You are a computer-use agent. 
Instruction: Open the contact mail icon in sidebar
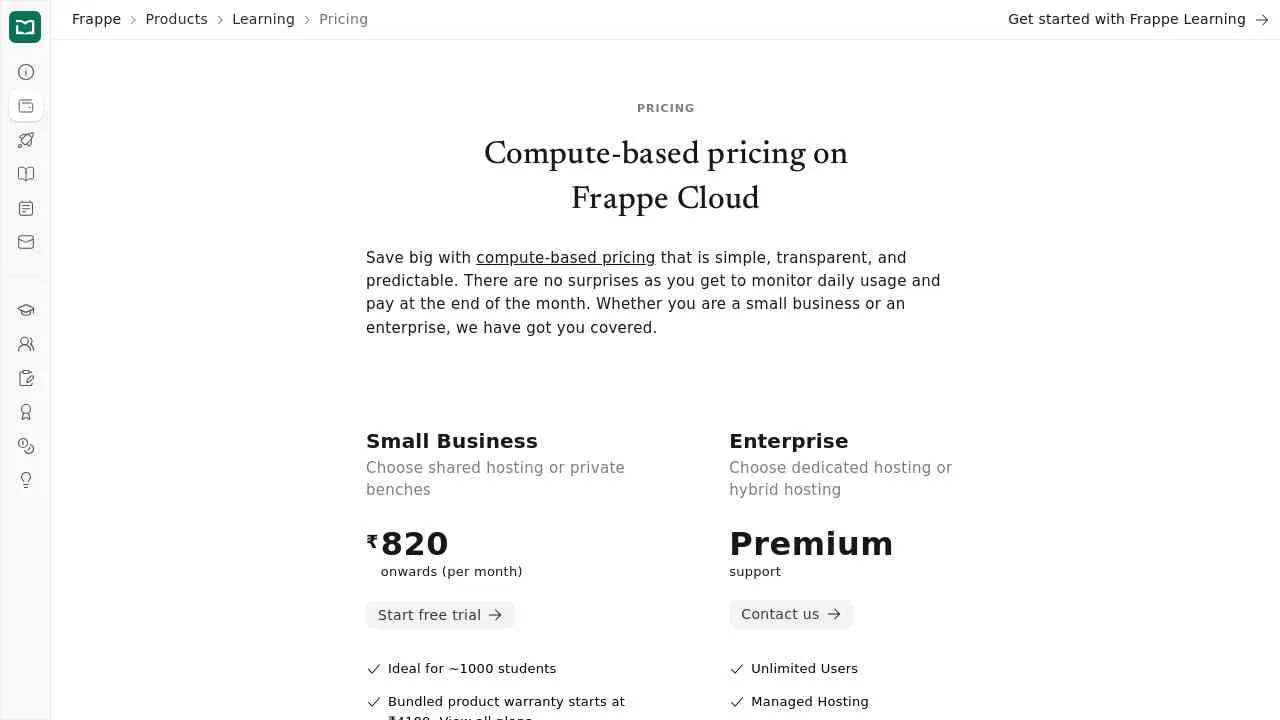[x=25, y=242]
